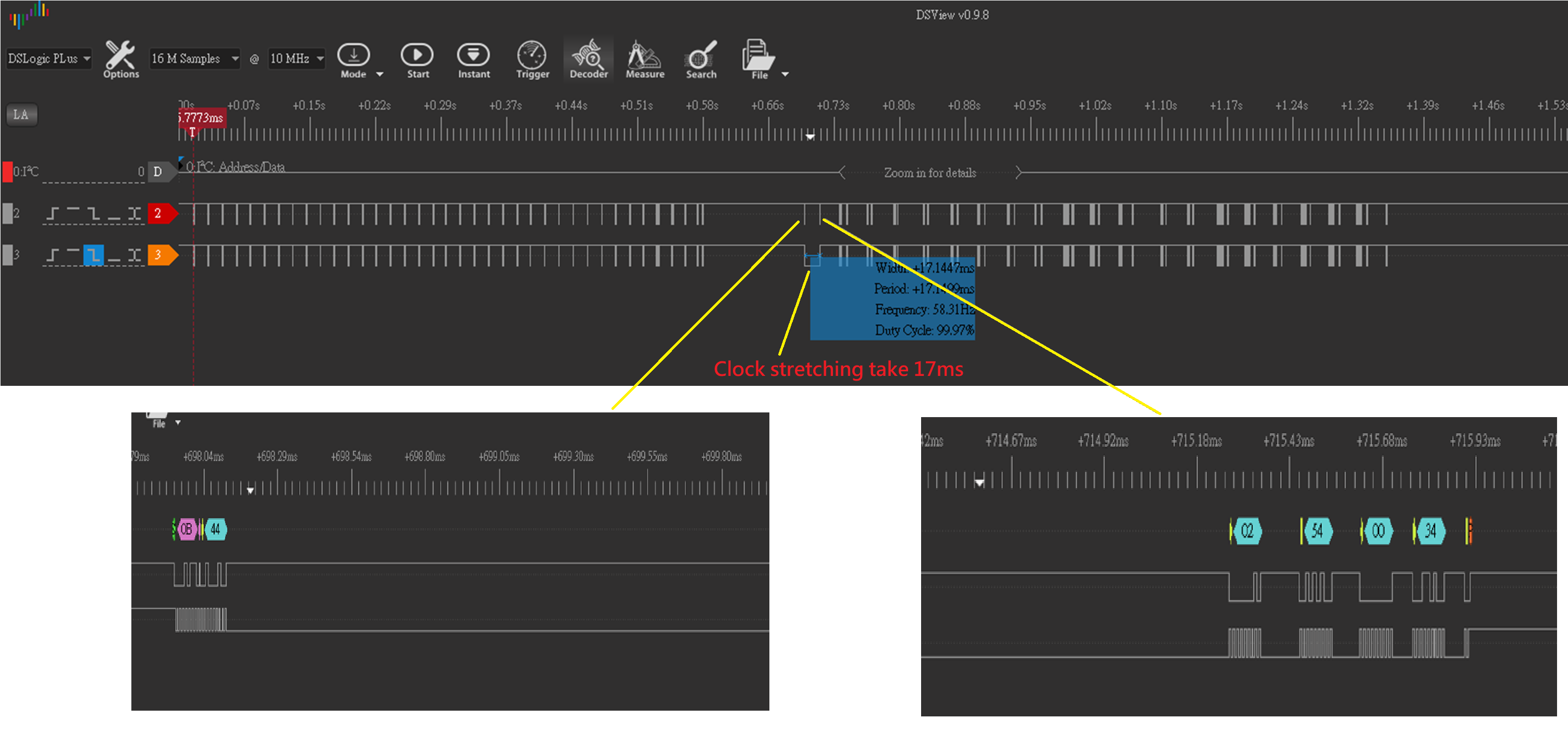The image size is (1568, 731).
Task: Open the Measure tool icon
Action: [645, 55]
